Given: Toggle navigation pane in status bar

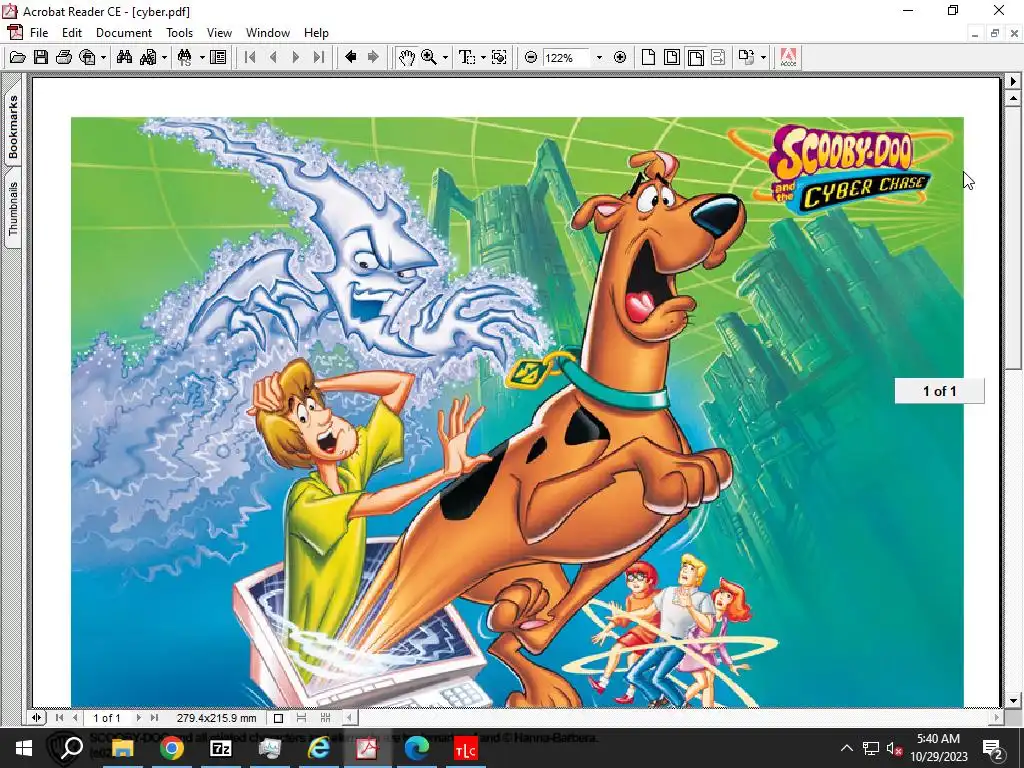Looking at the screenshot, I should (x=37, y=718).
